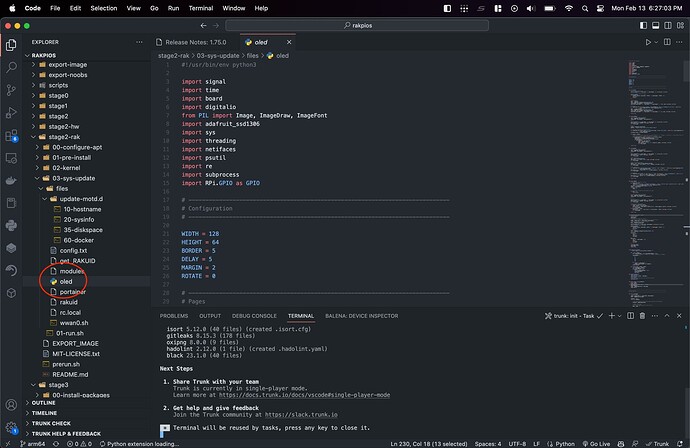Click the Run Python File play icon
The height and width of the screenshot is (448, 690).
[648, 43]
